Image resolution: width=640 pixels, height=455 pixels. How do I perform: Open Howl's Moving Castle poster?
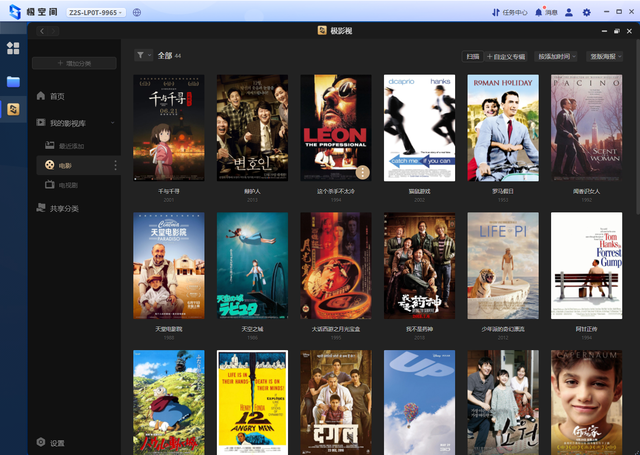click(x=169, y=402)
